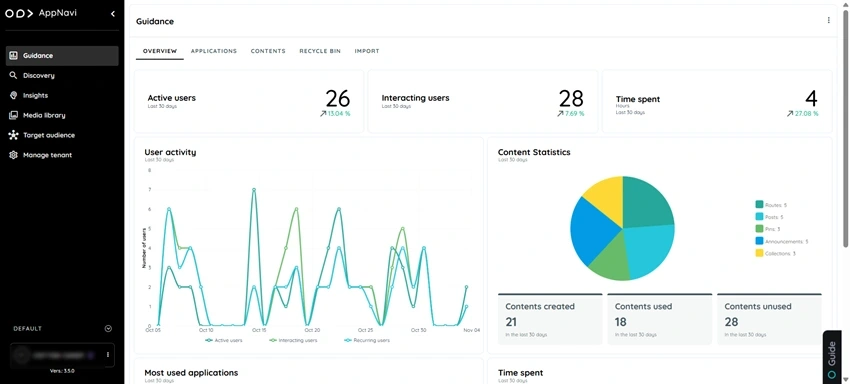Expand the DEFAULT tenant dropdown
Screen dimensions: 850x384
click(108, 329)
